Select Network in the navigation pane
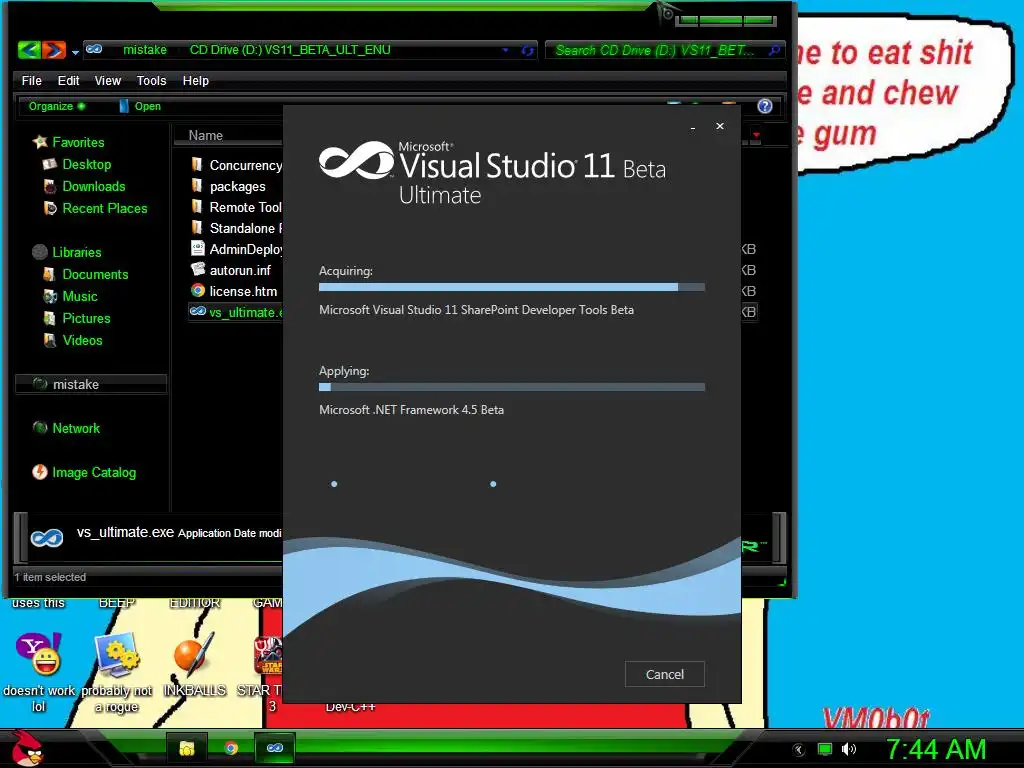This screenshot has width=1024, height=768. pos(76,428)
